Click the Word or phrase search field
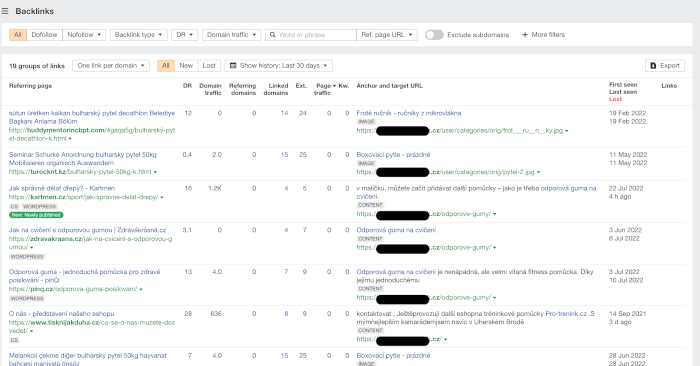This screenshot has height=366, width=700. (316, 35)
